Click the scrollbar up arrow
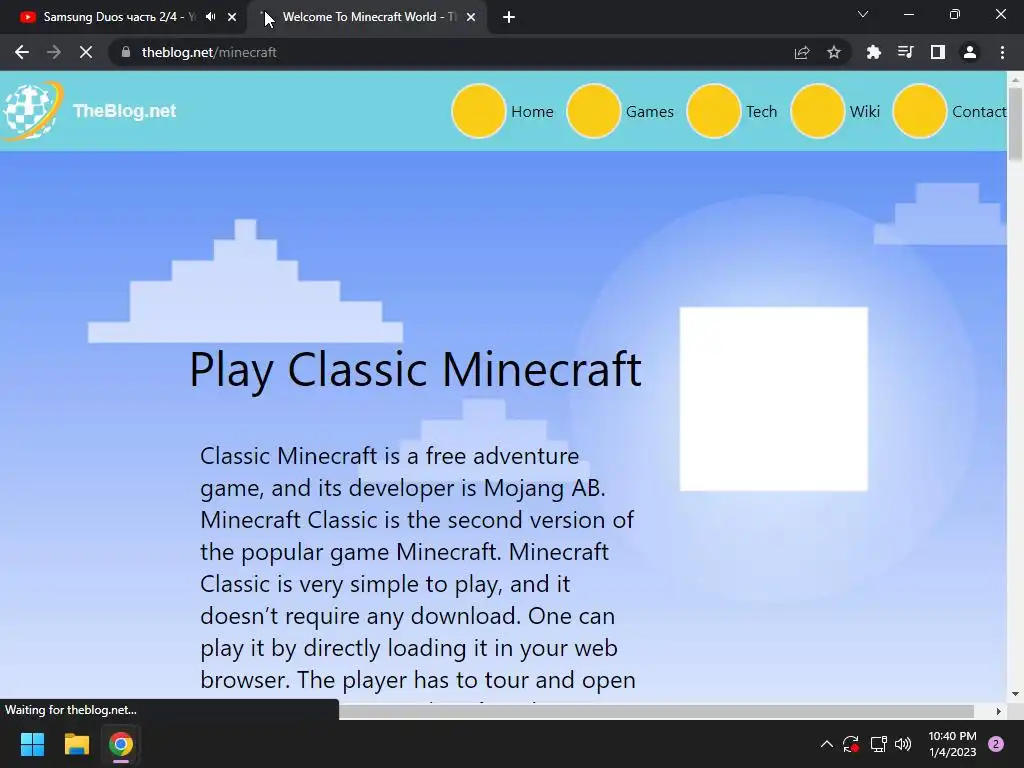Screen dimensions: 1024x768 tap(1015, 80)
